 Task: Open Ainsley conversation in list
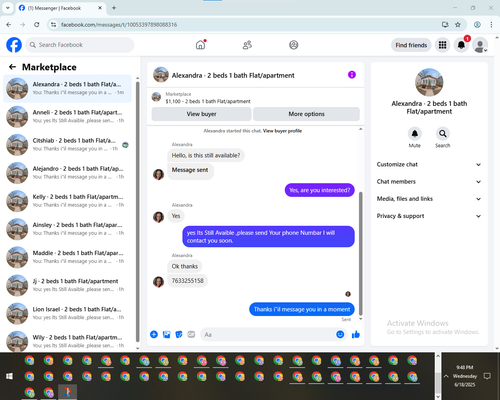[68, 229]
